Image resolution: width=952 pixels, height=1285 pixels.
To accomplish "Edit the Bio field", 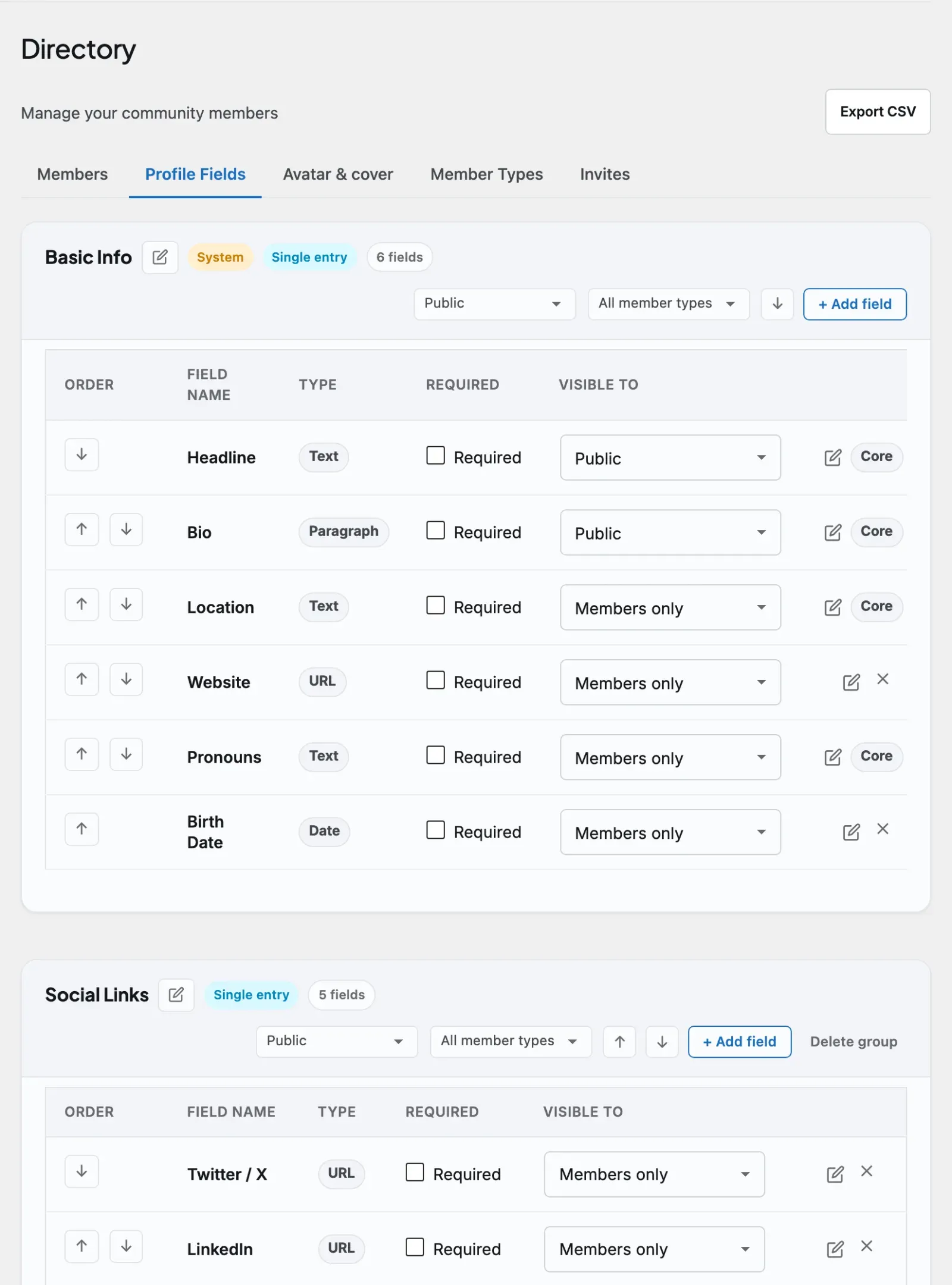I will pos(832,532).
